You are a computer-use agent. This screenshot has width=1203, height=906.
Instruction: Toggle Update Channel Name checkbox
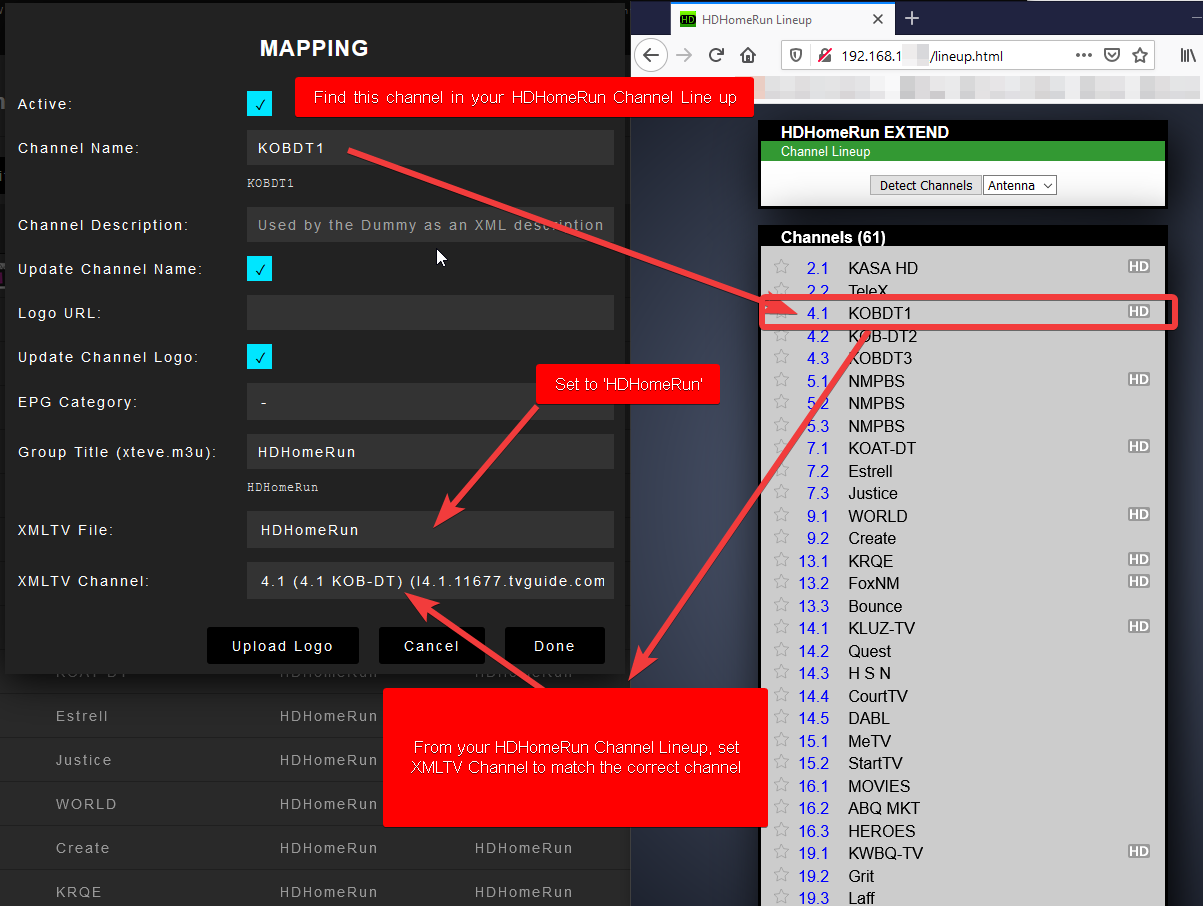259,269
